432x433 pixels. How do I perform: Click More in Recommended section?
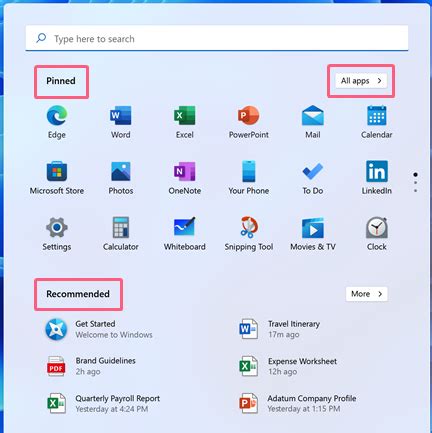click(367, 294)
